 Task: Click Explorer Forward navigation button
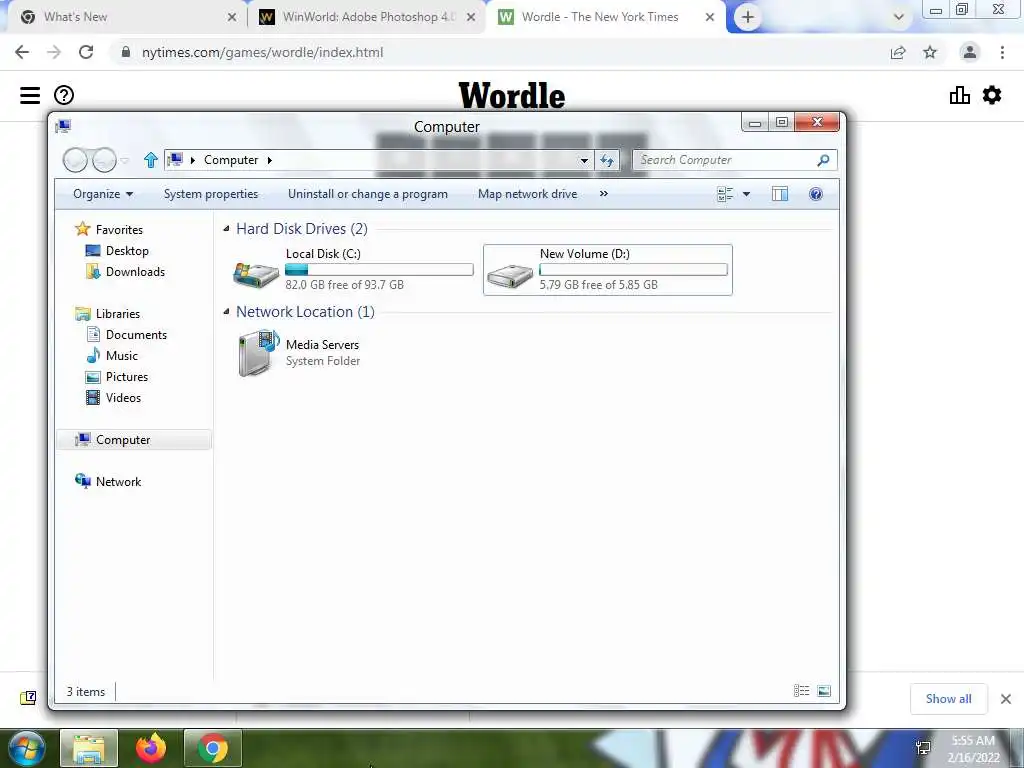(x=104, y=160)
